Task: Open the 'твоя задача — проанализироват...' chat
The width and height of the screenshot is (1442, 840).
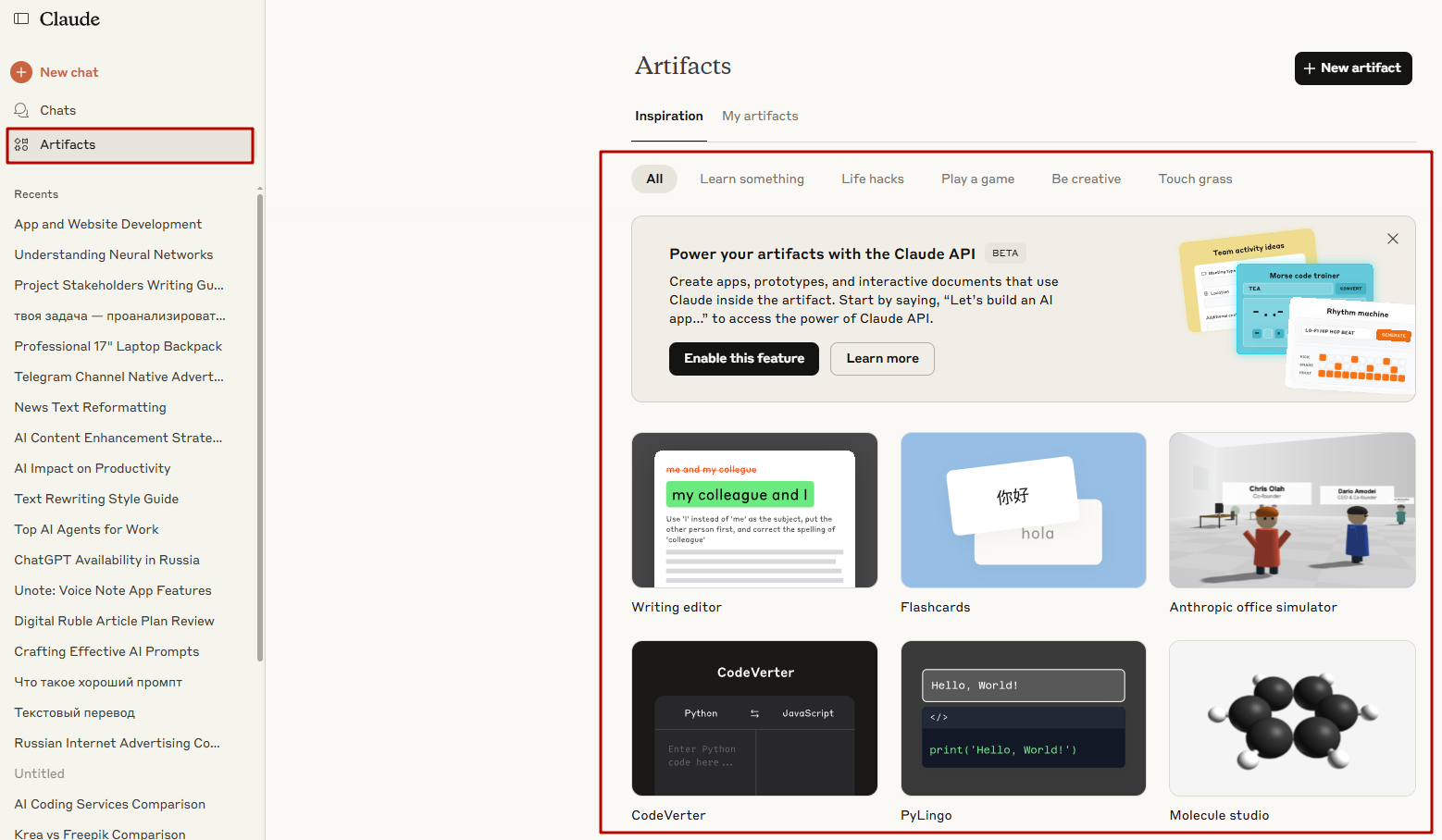Action: tap(119, 315)
